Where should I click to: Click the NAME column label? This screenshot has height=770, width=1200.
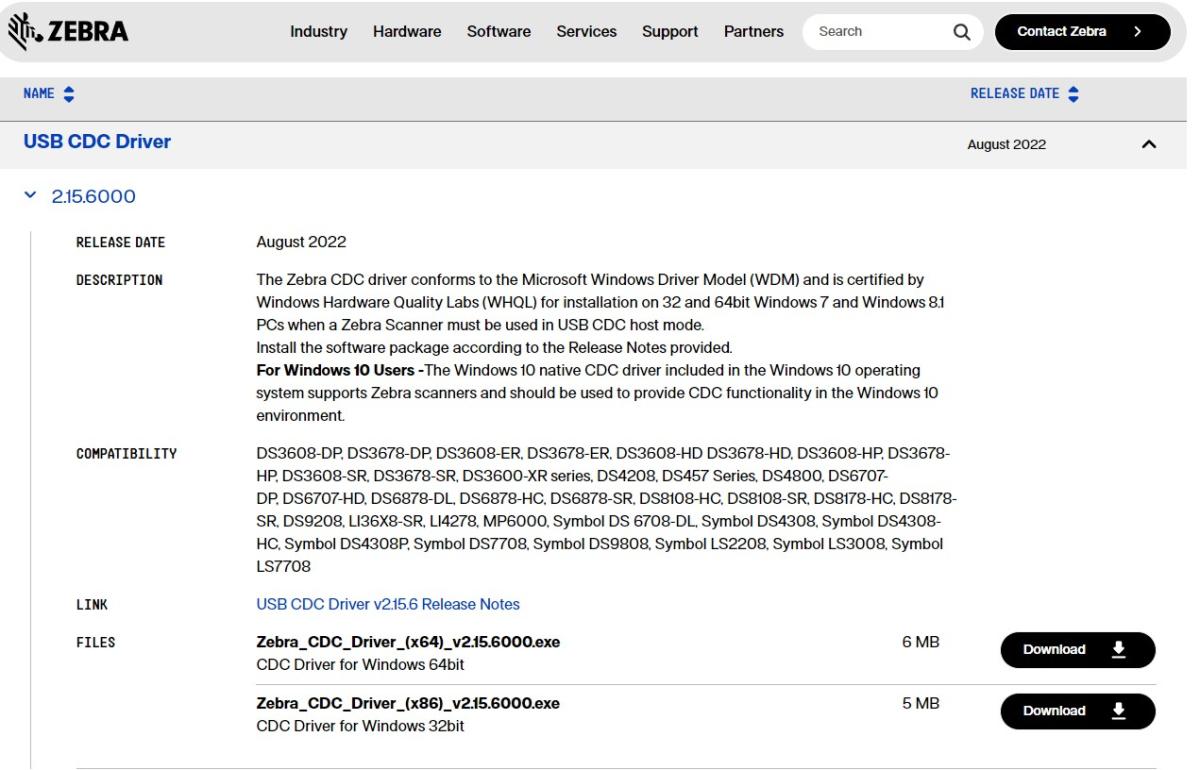pos(40,93)
